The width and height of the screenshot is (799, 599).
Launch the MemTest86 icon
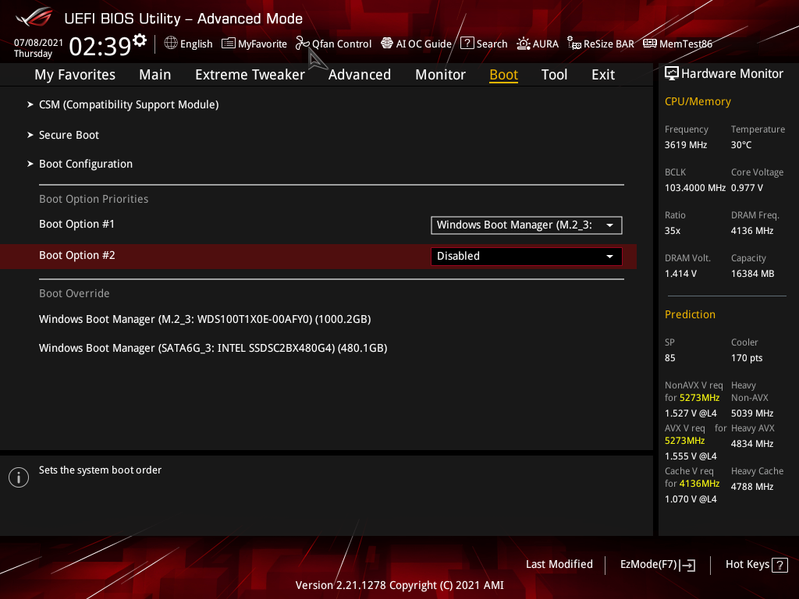pyautogui.click(x=650, y=43)
